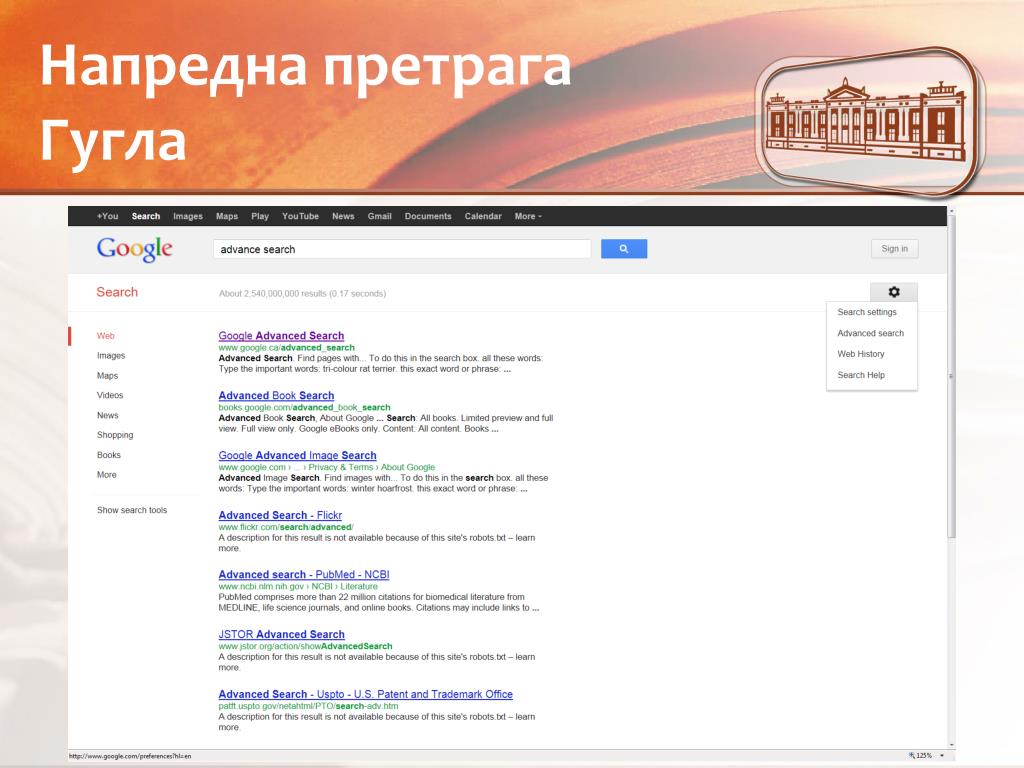Viewport: 1024px width, 768px height.
Task: Select News in the left sidebar
Action: (x=107, y=415)
